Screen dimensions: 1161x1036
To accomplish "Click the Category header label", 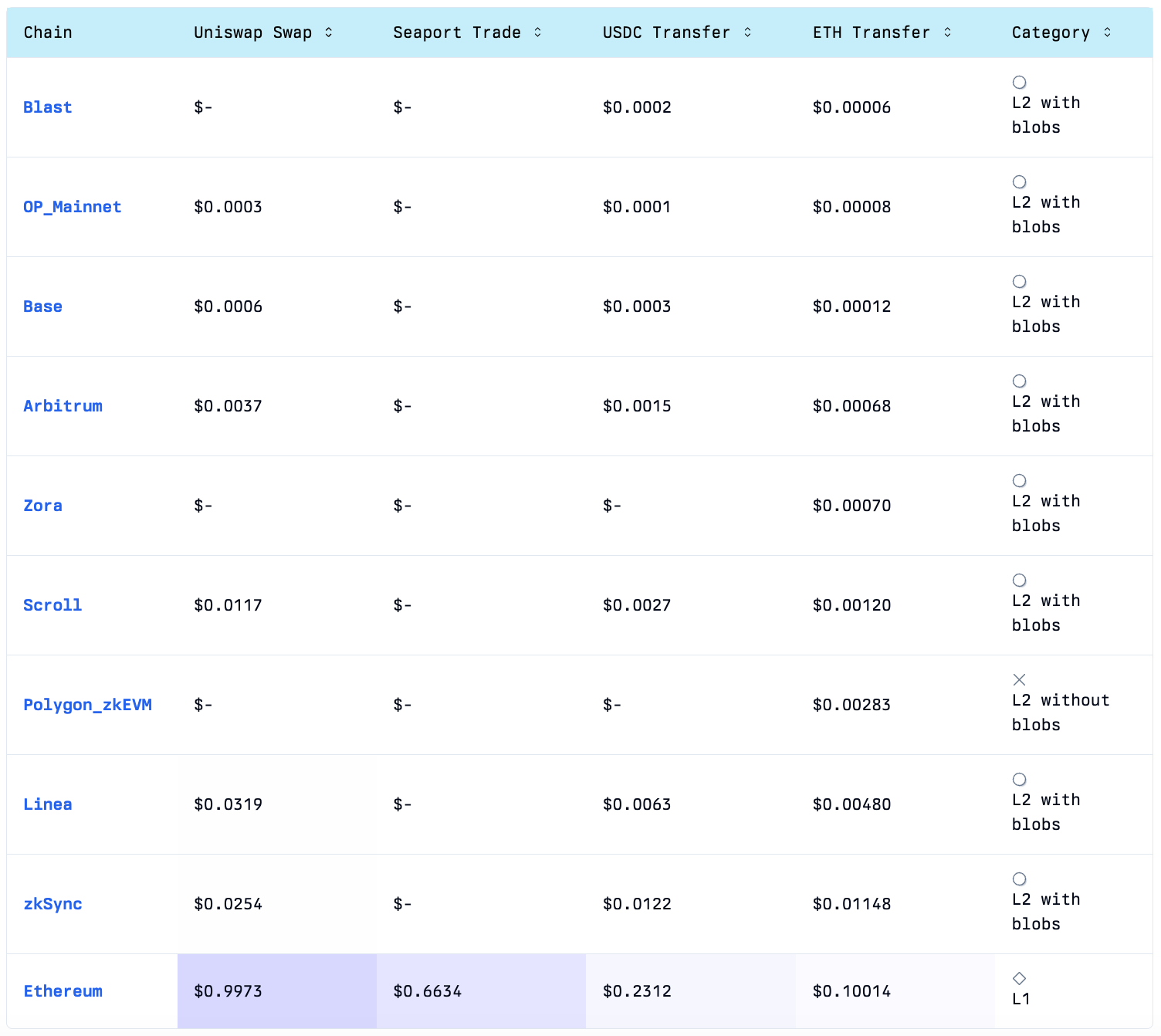I will click(x=1051, y=32).
